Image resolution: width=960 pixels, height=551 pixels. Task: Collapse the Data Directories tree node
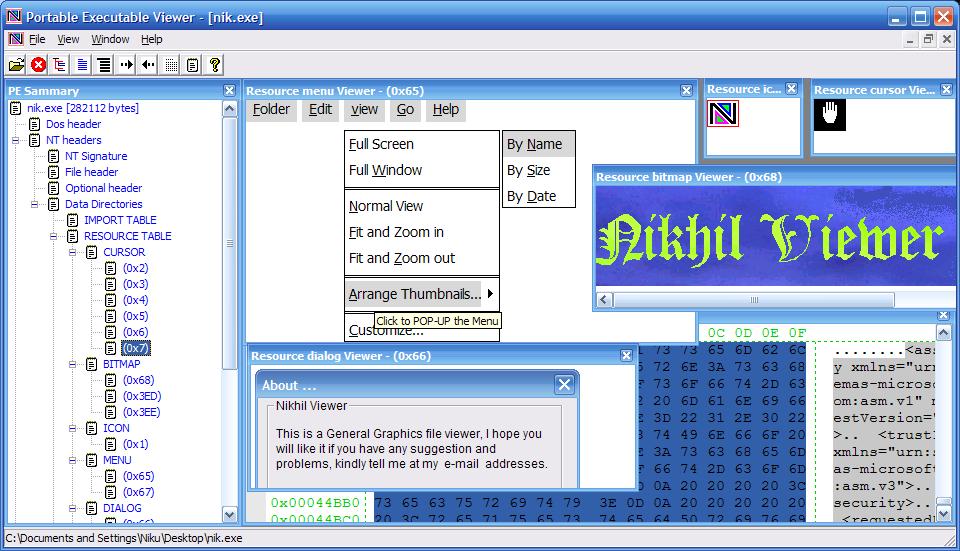tap(34, 204)
